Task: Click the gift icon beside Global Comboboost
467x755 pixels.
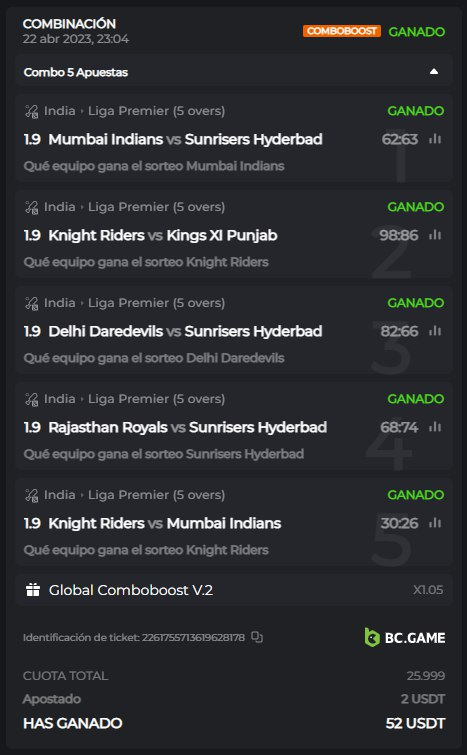Action: point(33,590)
